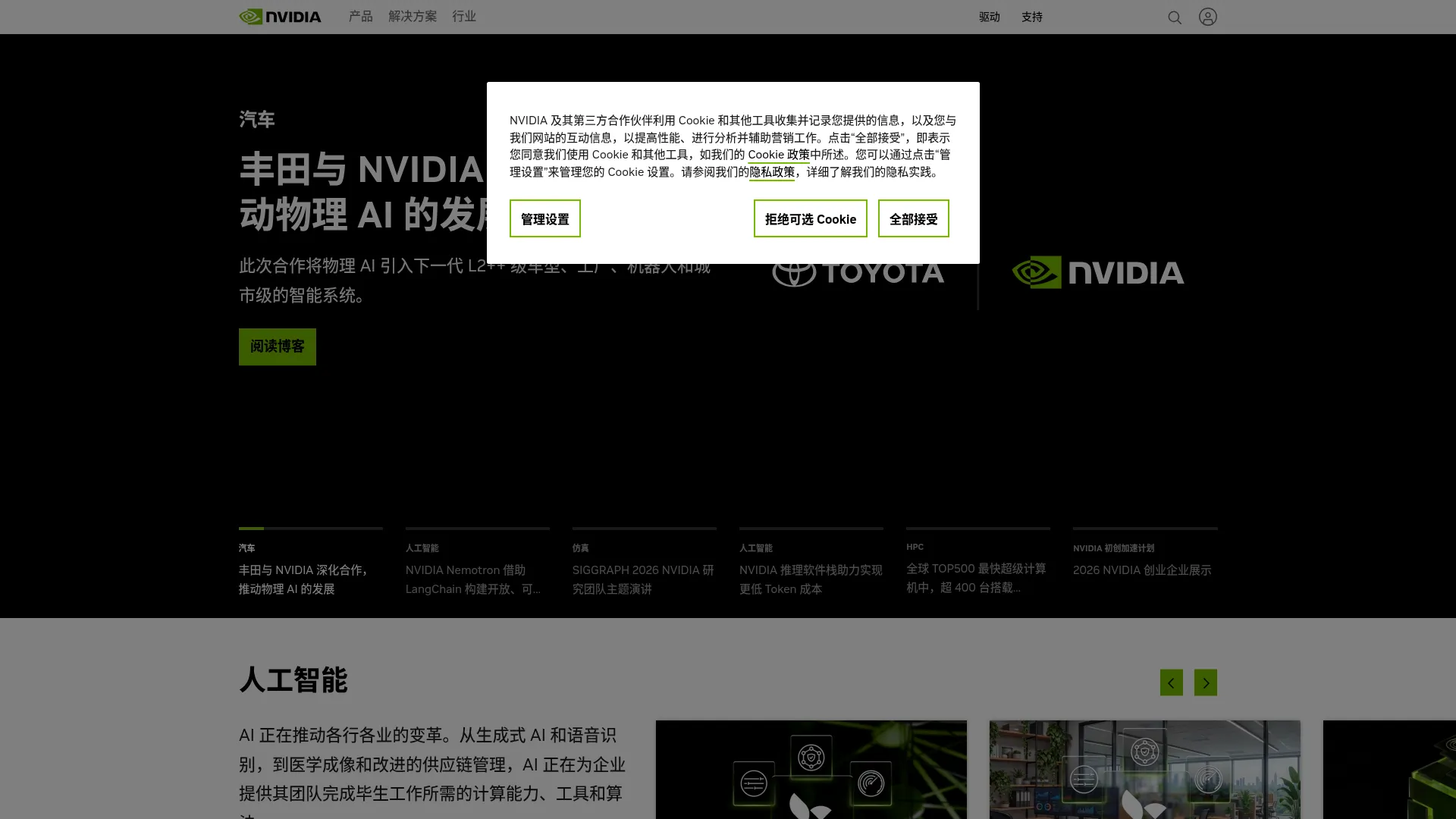1456x819 pixels.
Task: Click the progress bar above the HPC slide
Action: (978, 529)
